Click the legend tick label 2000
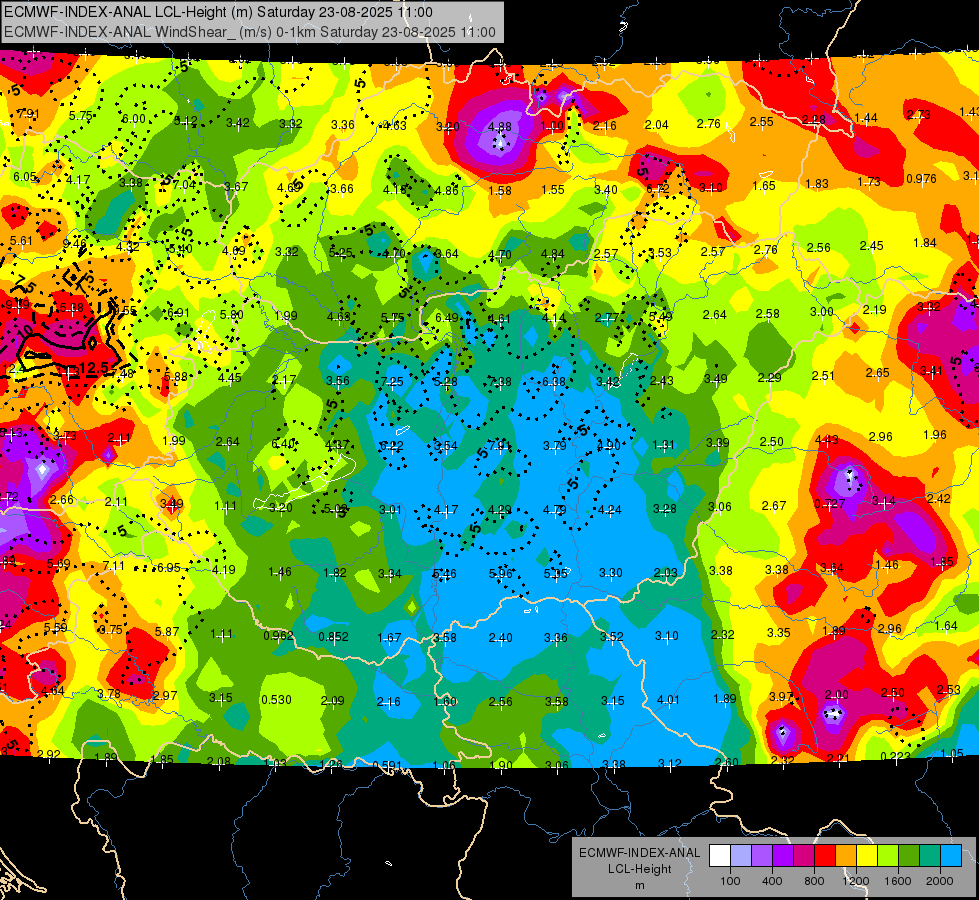This screenshot has width=979, height=900. point(939,881)
